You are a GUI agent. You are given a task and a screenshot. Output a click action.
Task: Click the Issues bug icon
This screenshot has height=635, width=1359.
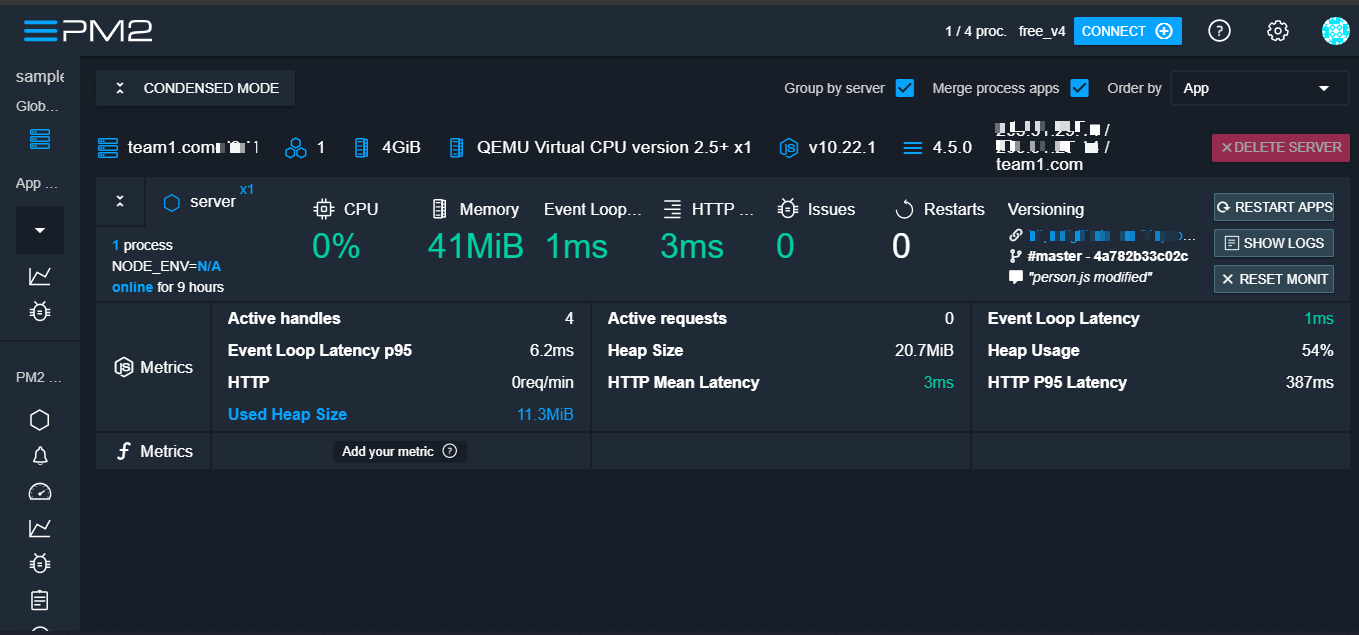point(788,209)
